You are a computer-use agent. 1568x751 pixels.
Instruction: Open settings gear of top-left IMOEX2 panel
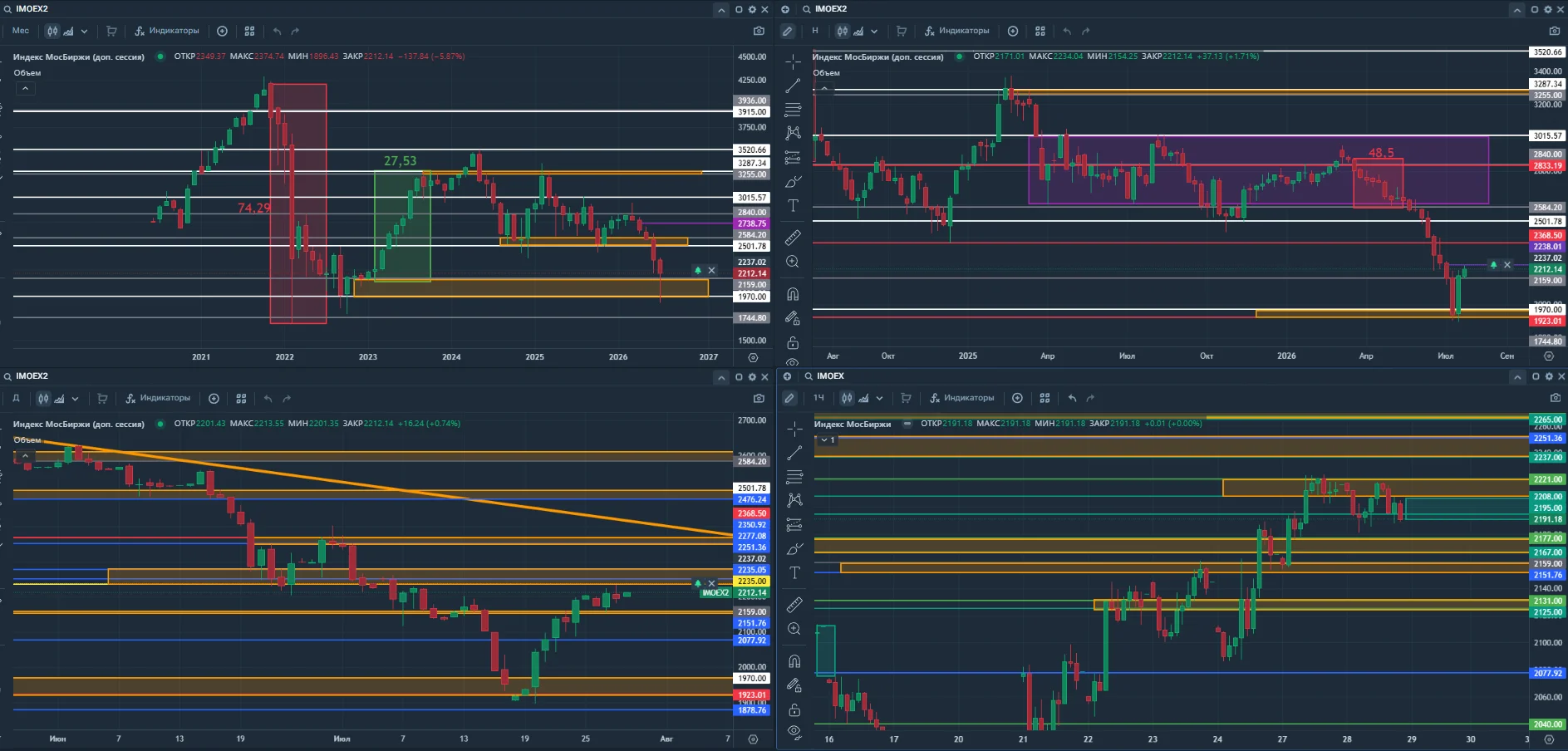(752, 9)
